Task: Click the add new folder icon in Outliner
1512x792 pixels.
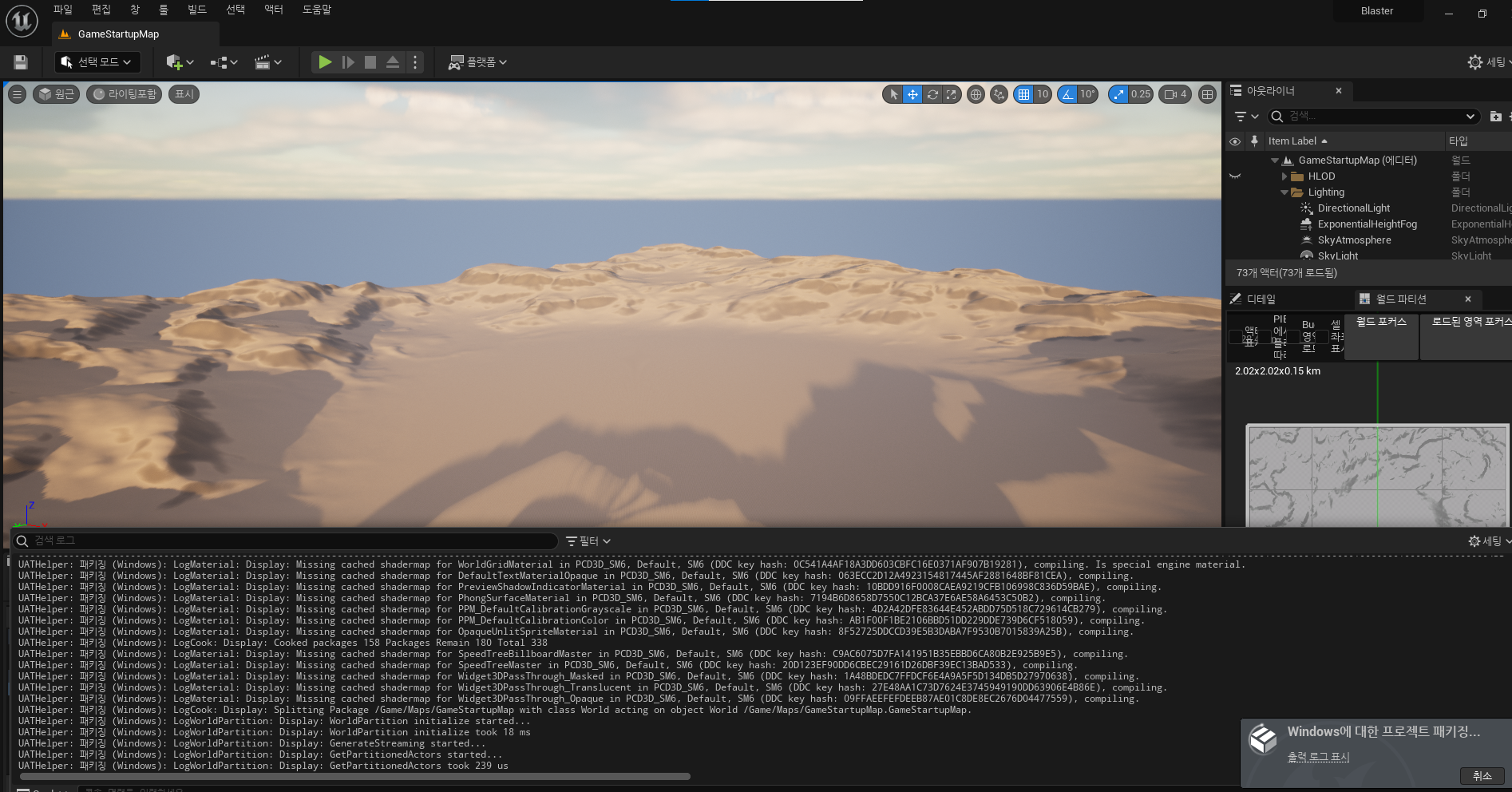Action: (1495, 117)
